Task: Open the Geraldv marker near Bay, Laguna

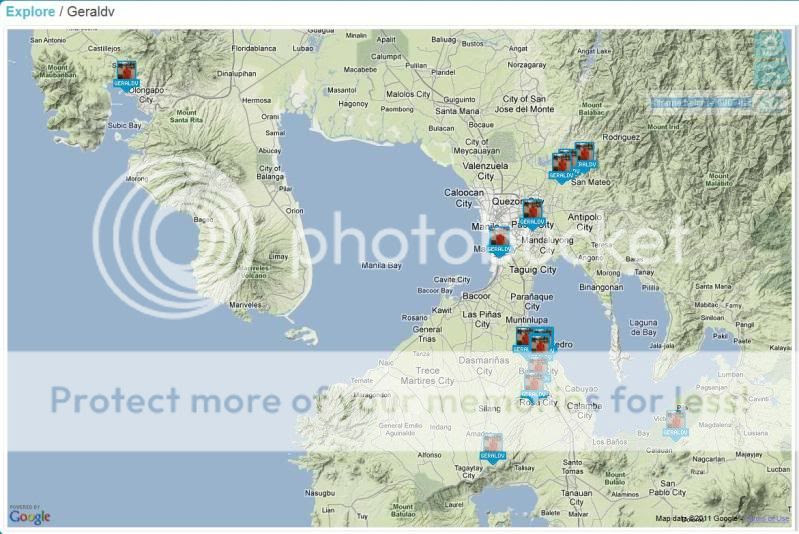Action: pyautogui.click(x=676, y=425)
